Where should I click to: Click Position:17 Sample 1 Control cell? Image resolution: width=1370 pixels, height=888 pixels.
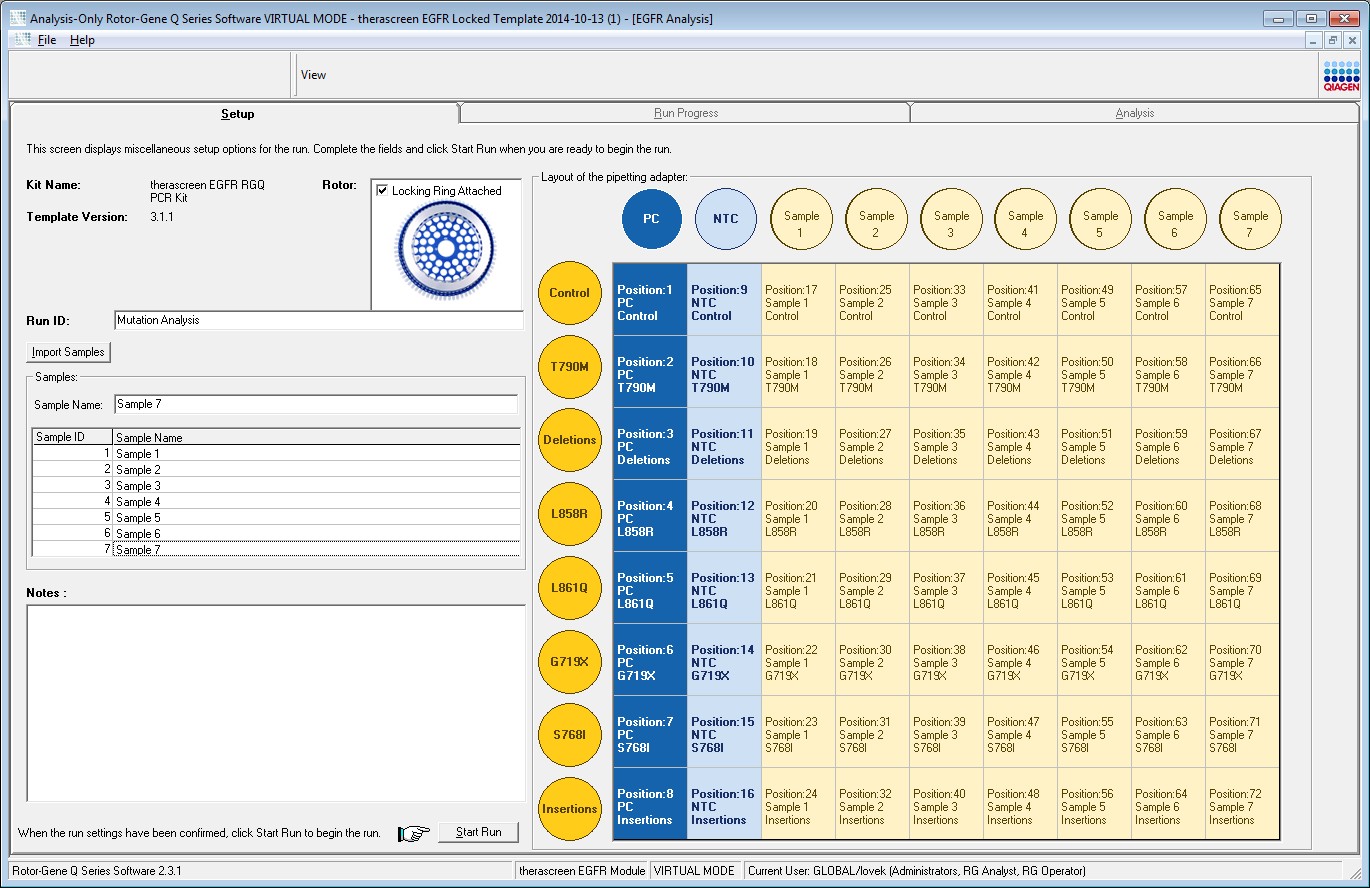click(798, 300)
